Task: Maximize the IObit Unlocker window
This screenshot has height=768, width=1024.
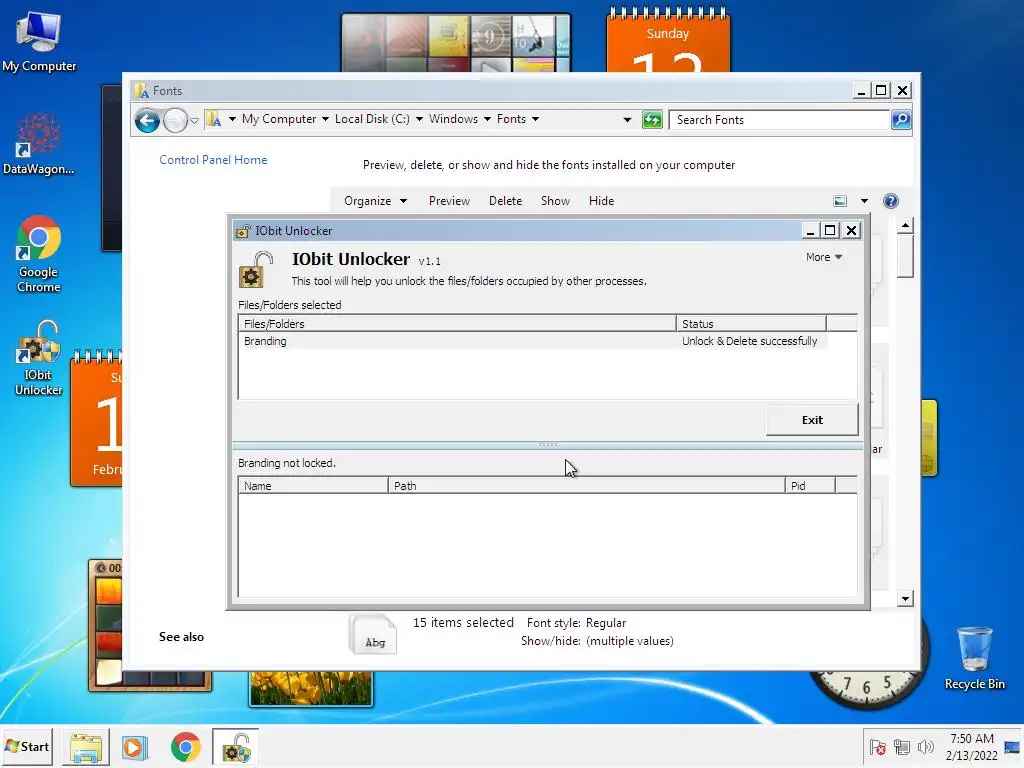Action: tap(830, 231)
